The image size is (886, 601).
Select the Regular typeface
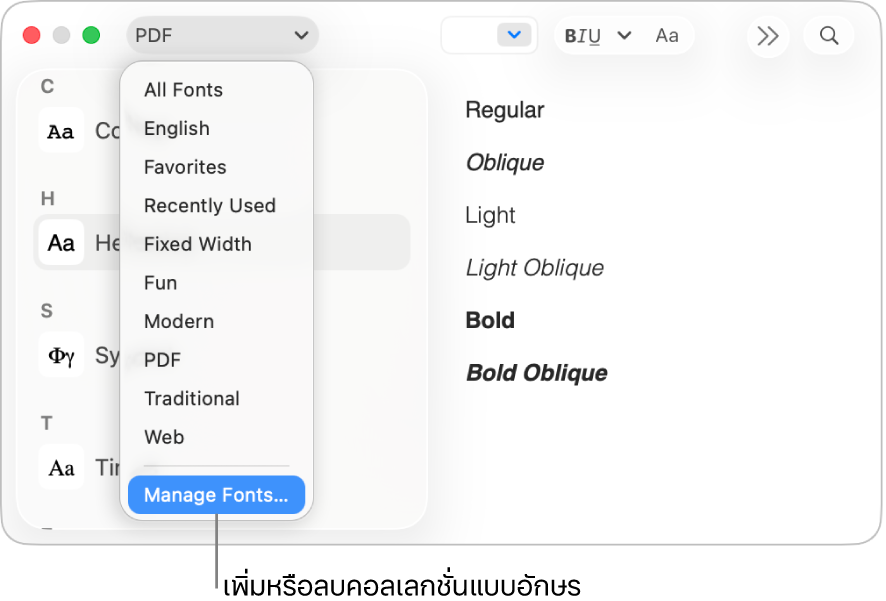[x=505, y=110]
